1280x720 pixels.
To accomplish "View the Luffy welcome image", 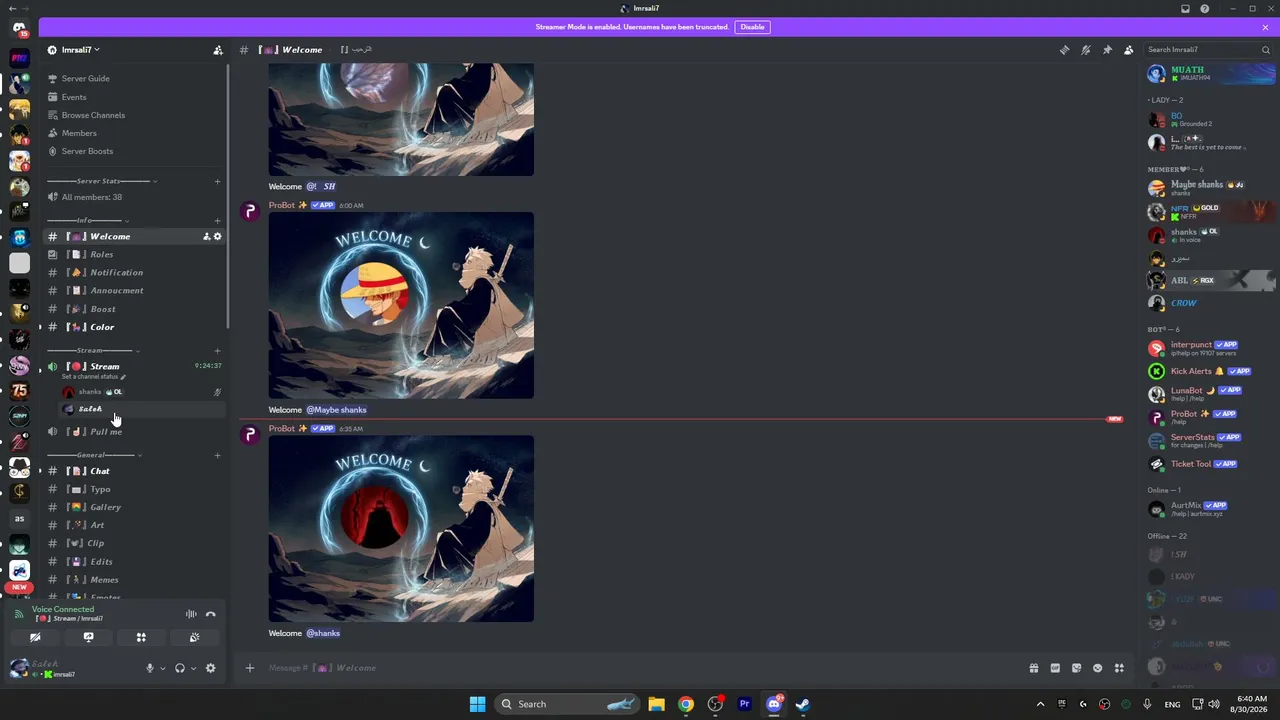I will click(x=401, y=305).
